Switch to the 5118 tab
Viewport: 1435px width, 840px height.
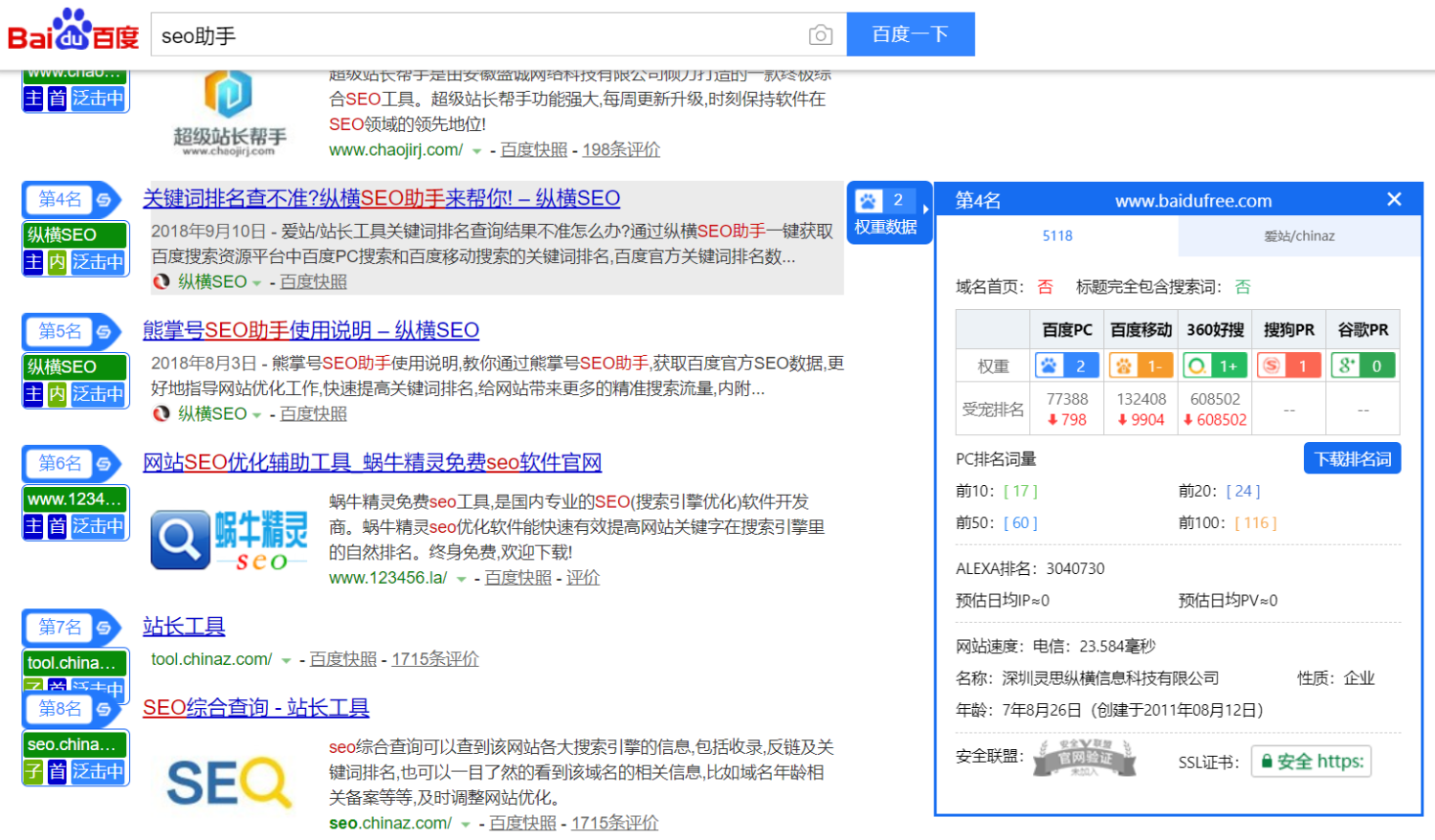click(x=1057, y=235)
